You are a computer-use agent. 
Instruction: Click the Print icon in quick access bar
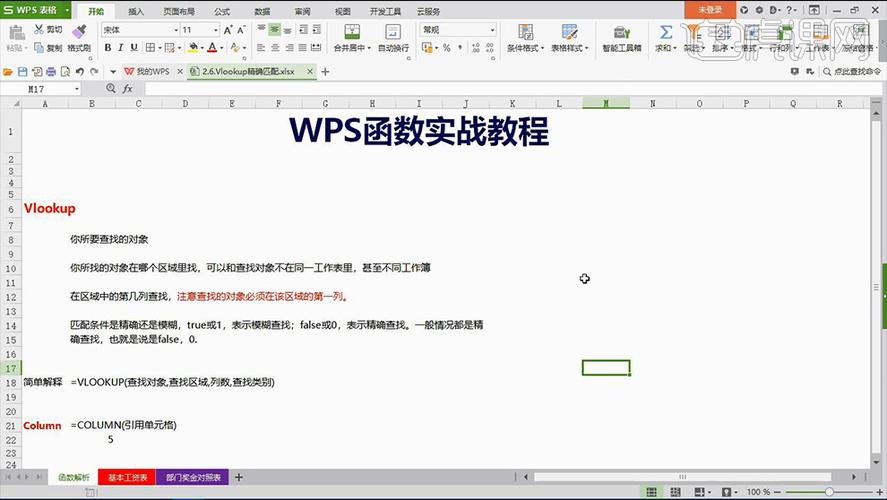(x=51, y=72)
